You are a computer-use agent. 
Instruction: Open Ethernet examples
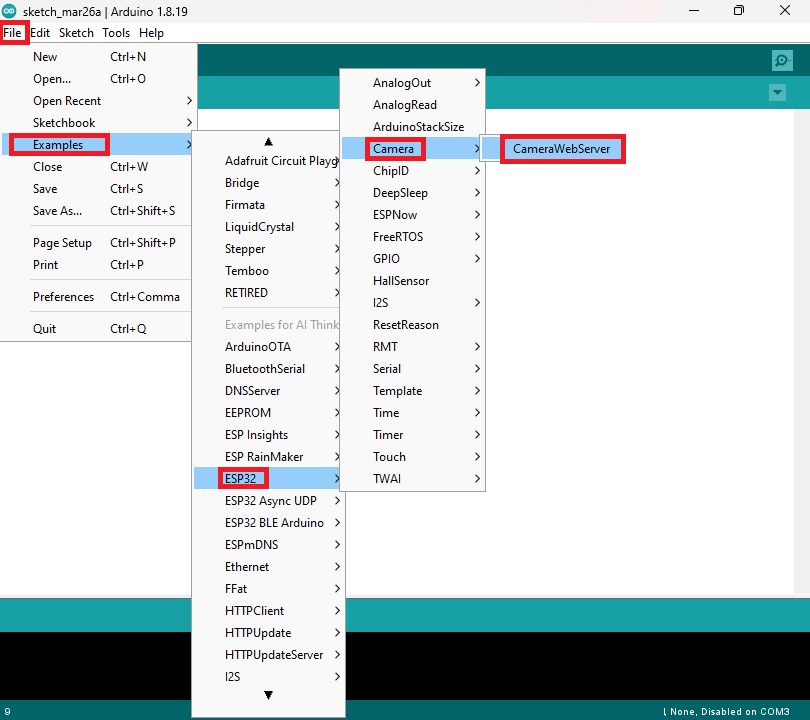point(269,567)
